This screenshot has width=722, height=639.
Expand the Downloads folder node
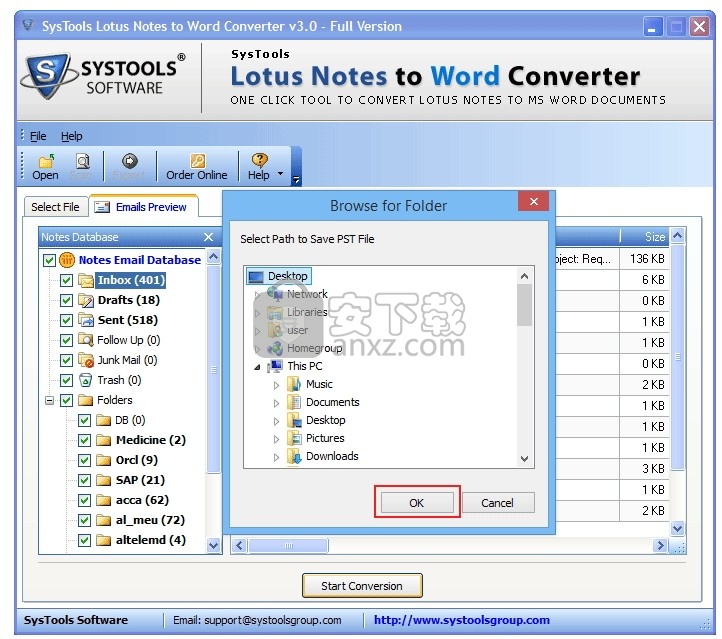tap(276, 457)
